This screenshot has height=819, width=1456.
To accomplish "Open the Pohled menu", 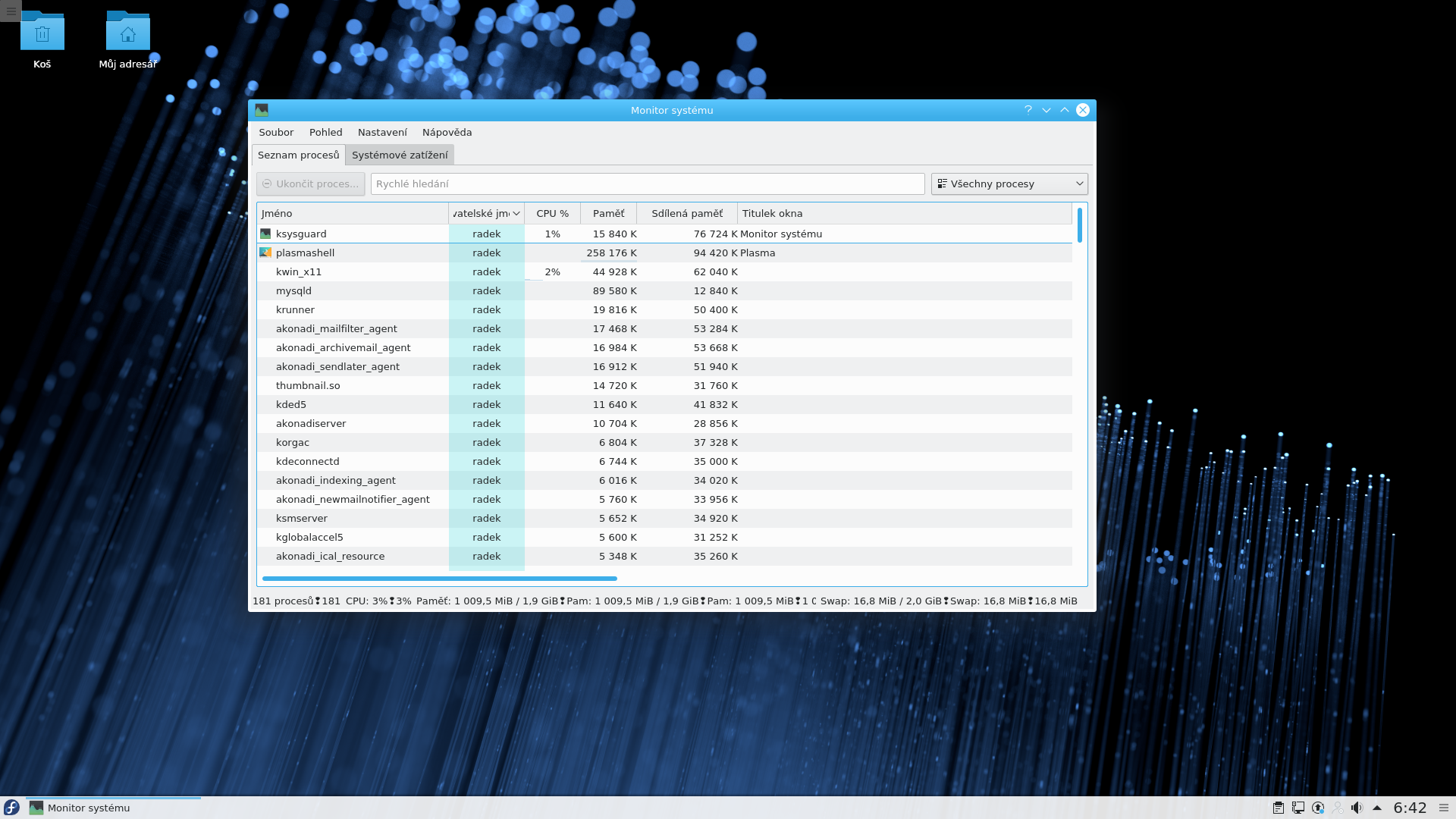I will coord(325,132).
